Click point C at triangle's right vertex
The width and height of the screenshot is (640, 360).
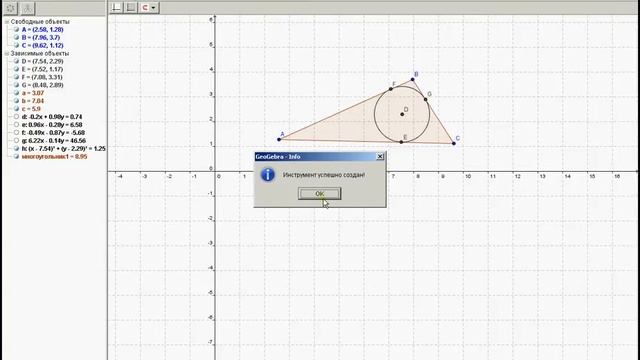click(x=454, y=143)
